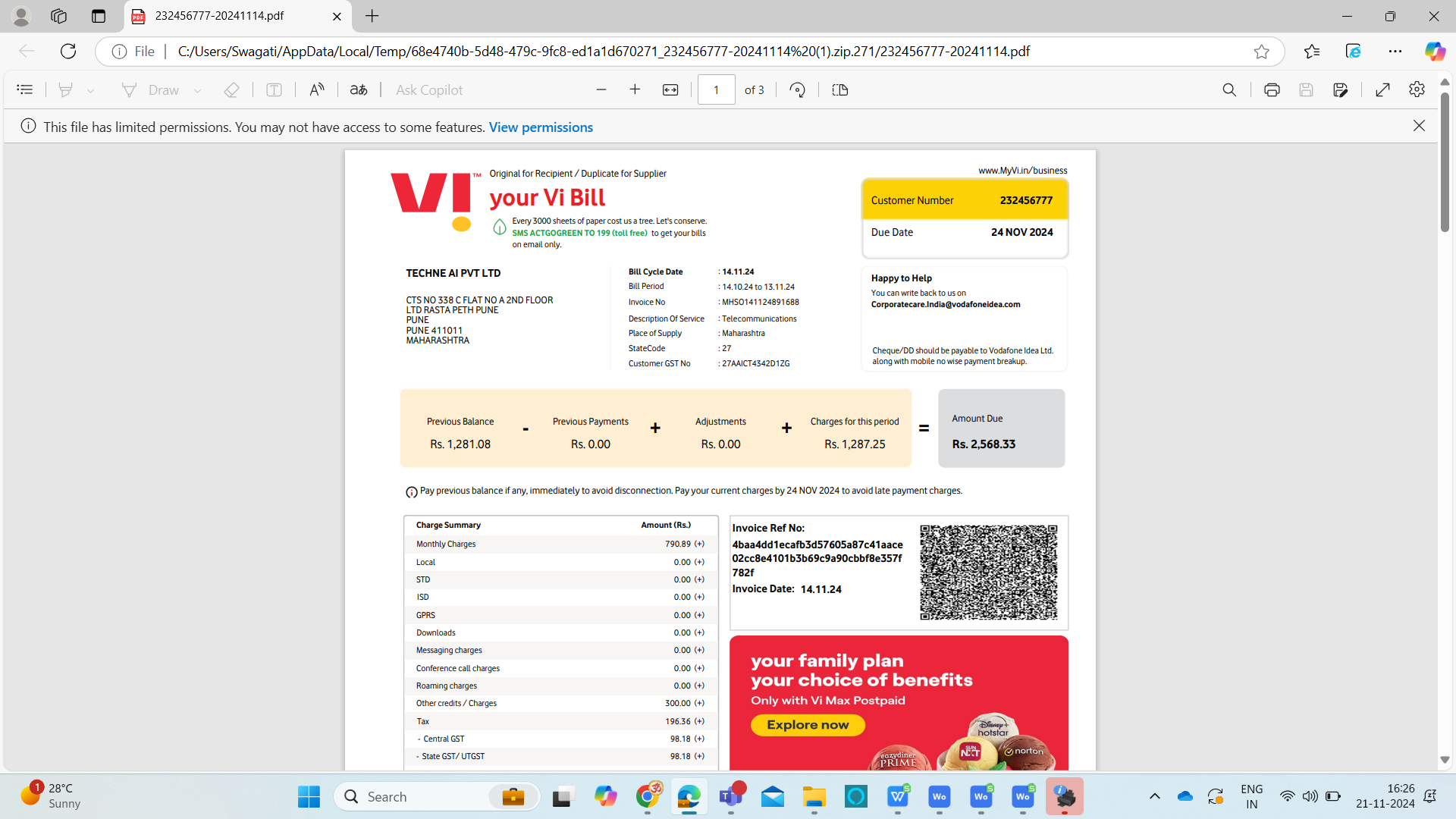The image size is (1456, 819).
Task: Select the Monthly Charges 790.89 amount
Action: click(x=678, y=544)
